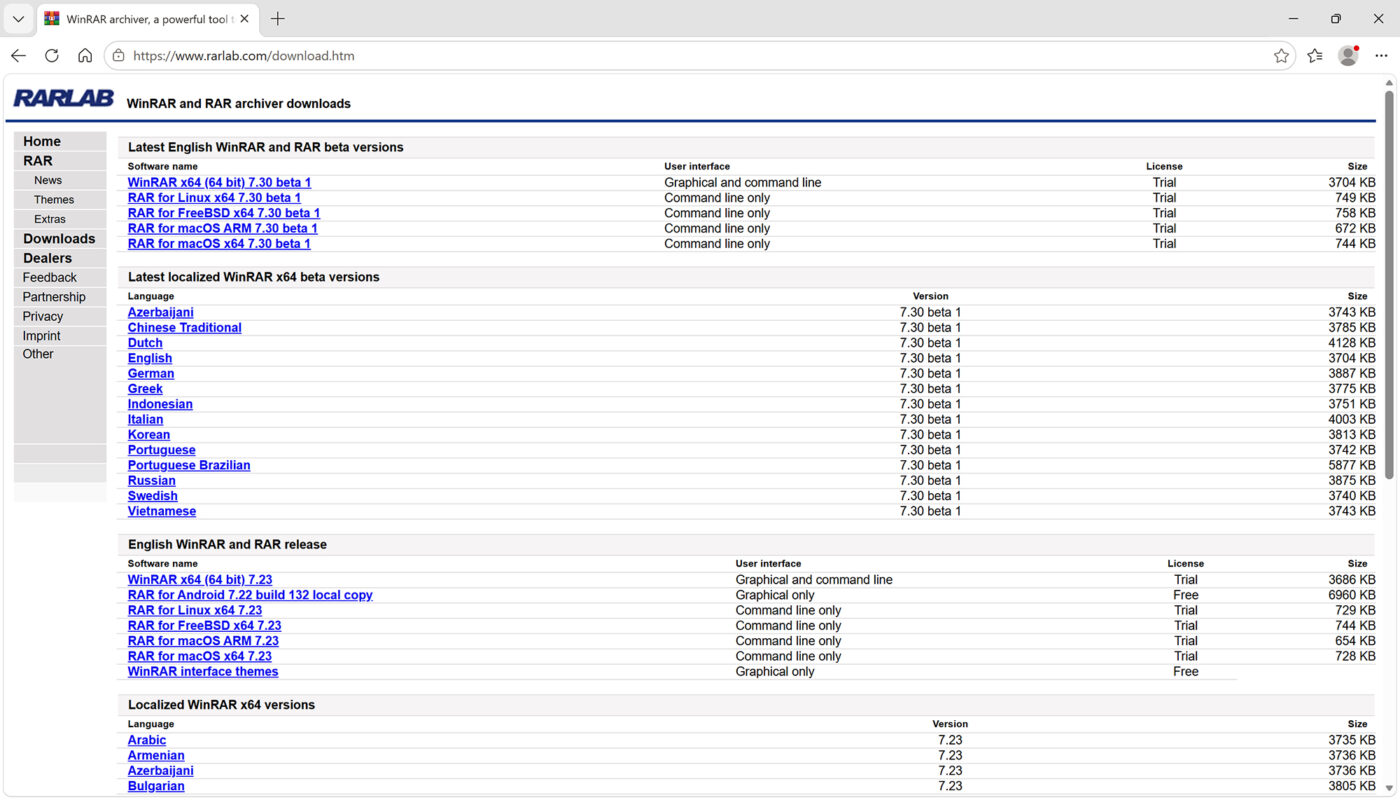Image resolution: width=1400 pixels, height=800 pixels.
Task: Download RAR for Linux x64 7.30 beta 1
Action: pos(214,198)
